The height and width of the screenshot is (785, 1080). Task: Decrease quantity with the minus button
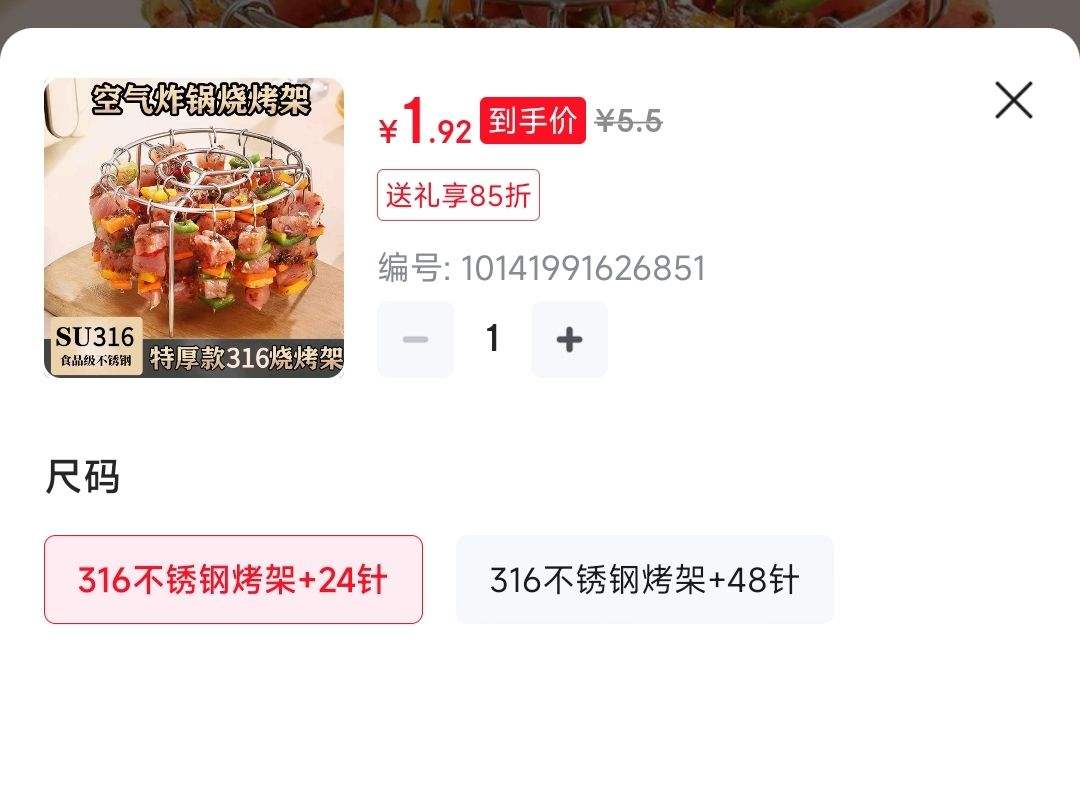pyautogui.click(x=415, y=339)
